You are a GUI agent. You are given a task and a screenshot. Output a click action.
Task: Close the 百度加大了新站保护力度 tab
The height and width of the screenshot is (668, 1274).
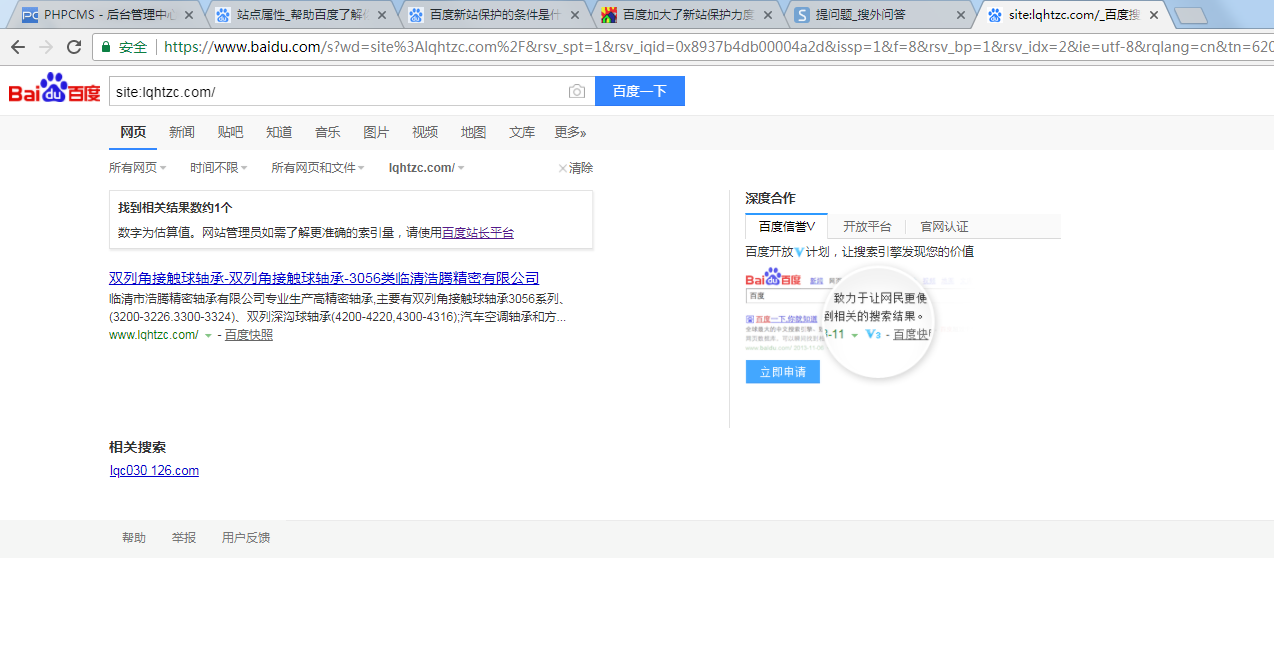[768, 15]
